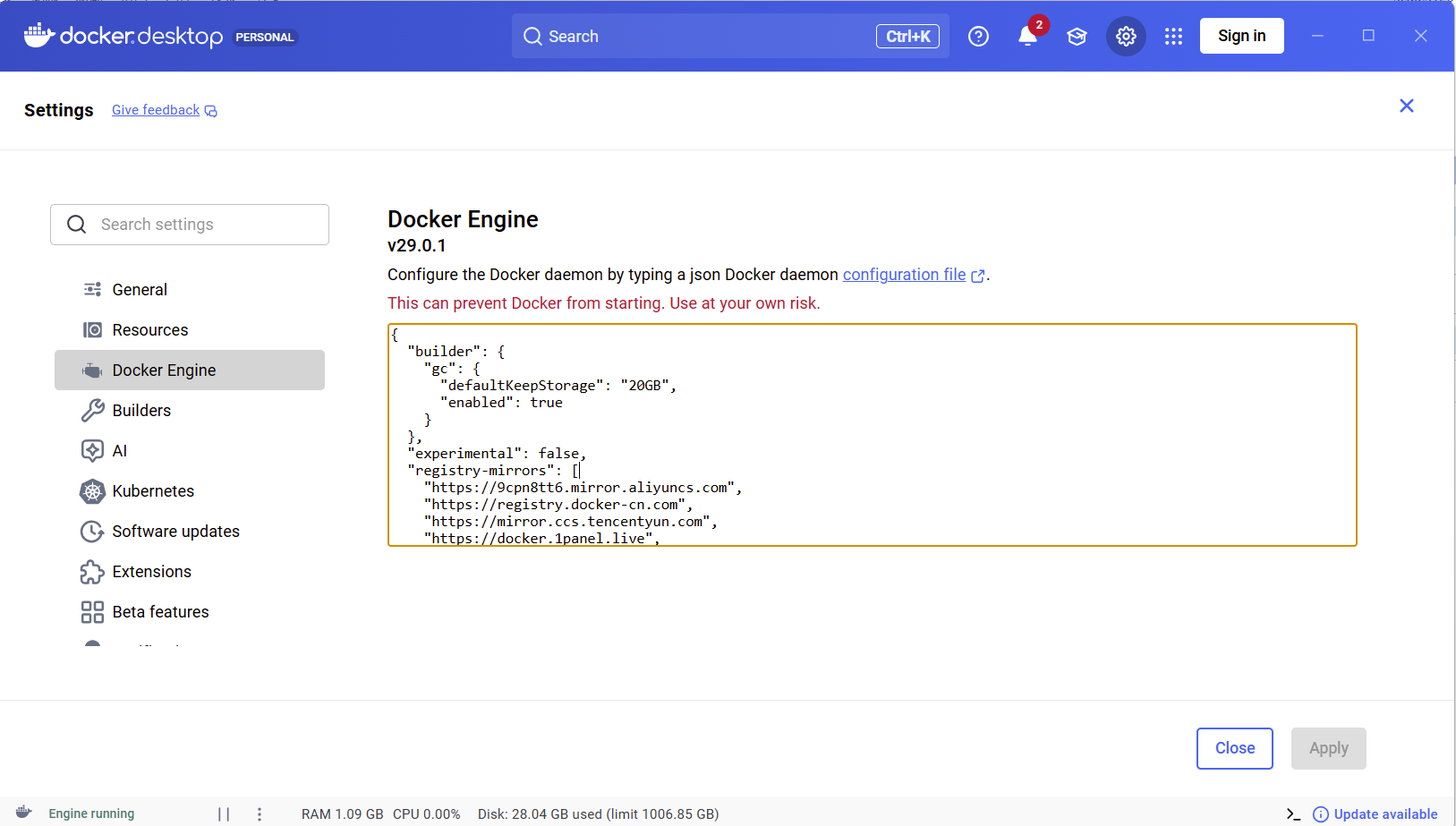
Task: Minimize the Docker Desktop window
Action: (1317, 36)
